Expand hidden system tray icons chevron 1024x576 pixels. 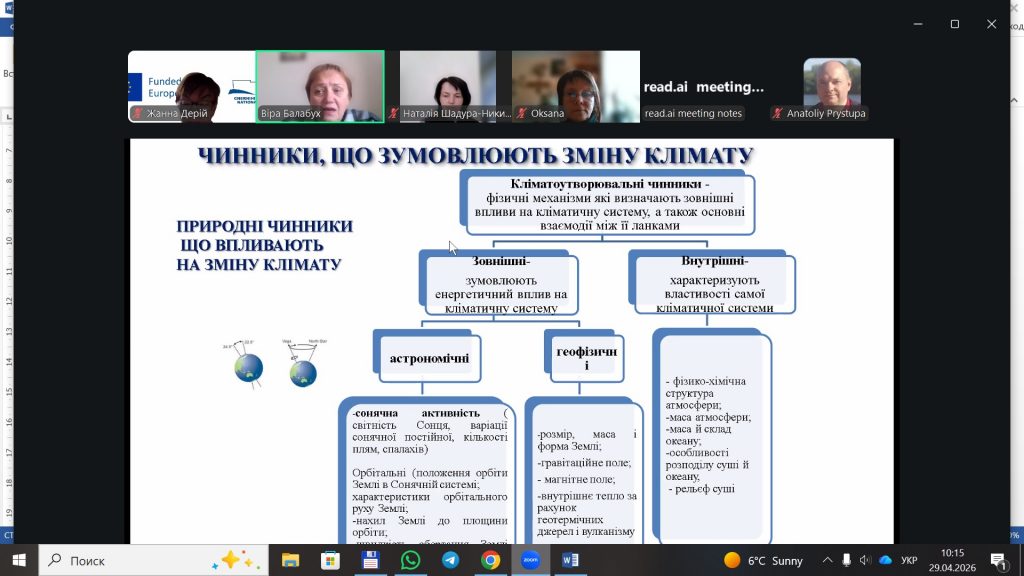[828, 560]
